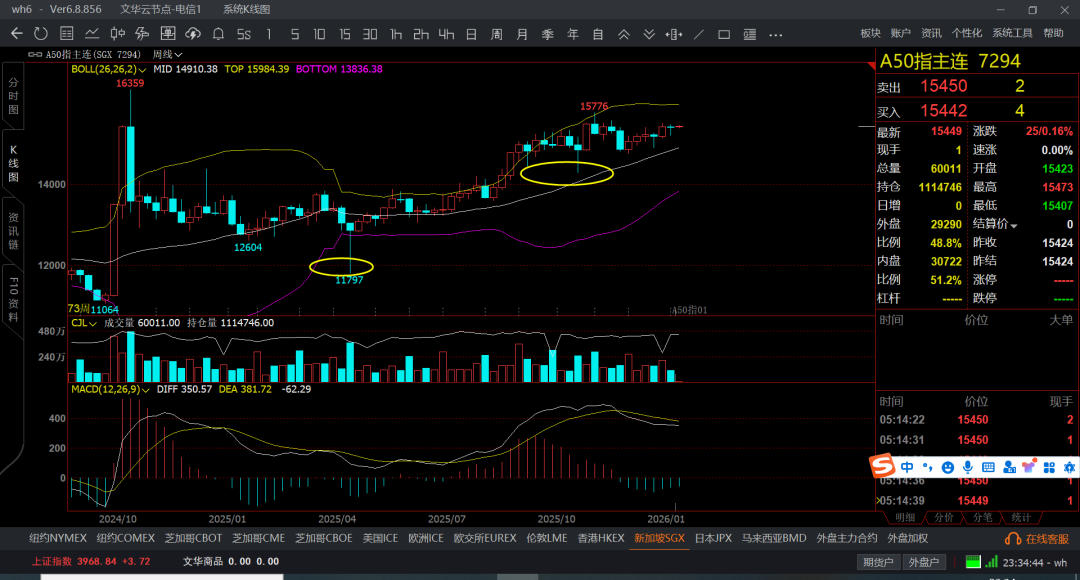Select the 5s period
This screenshot has height=580, width=1080.
[x=244, y=34]
